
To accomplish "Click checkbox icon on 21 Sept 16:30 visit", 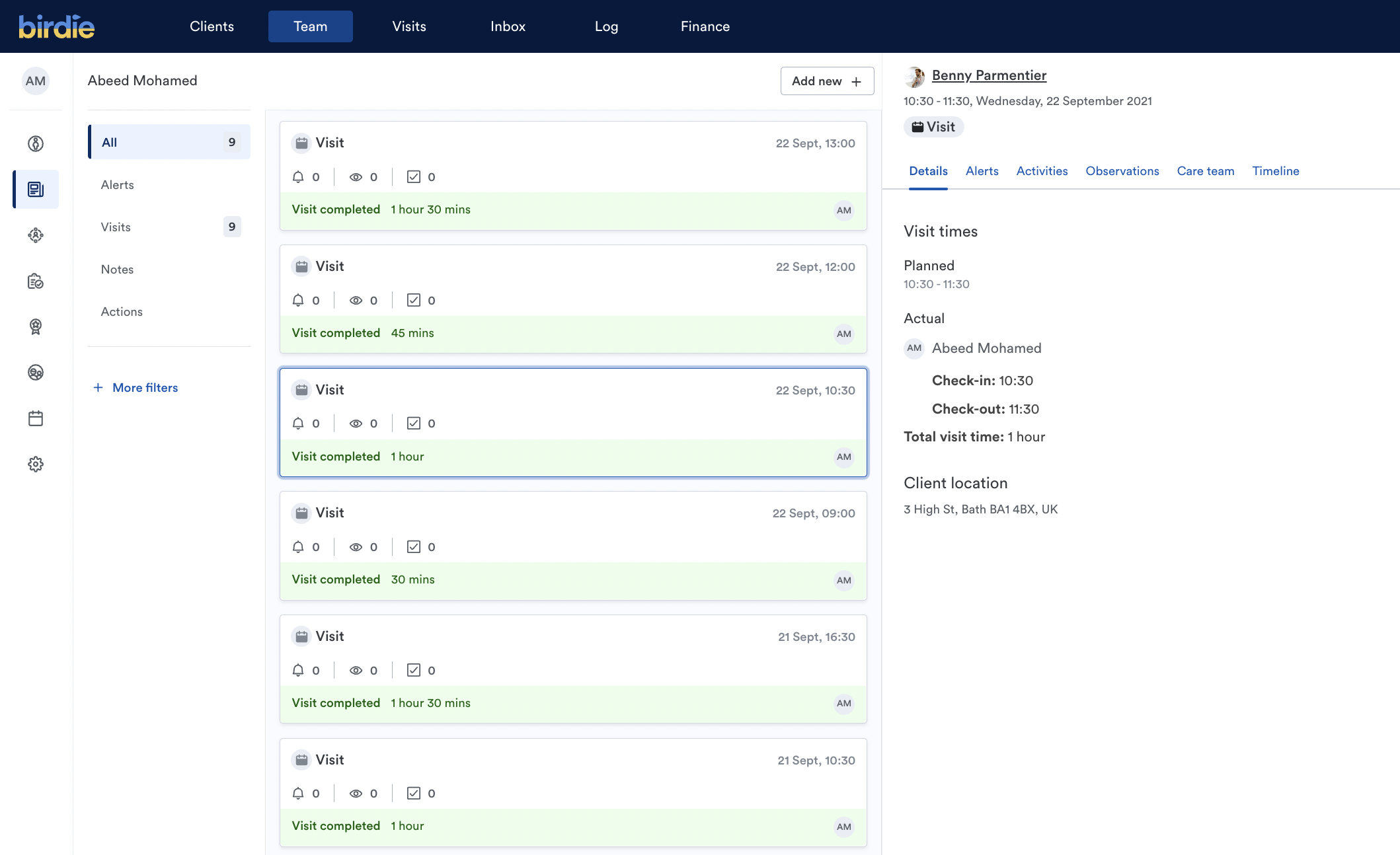I will click(414, 671).
